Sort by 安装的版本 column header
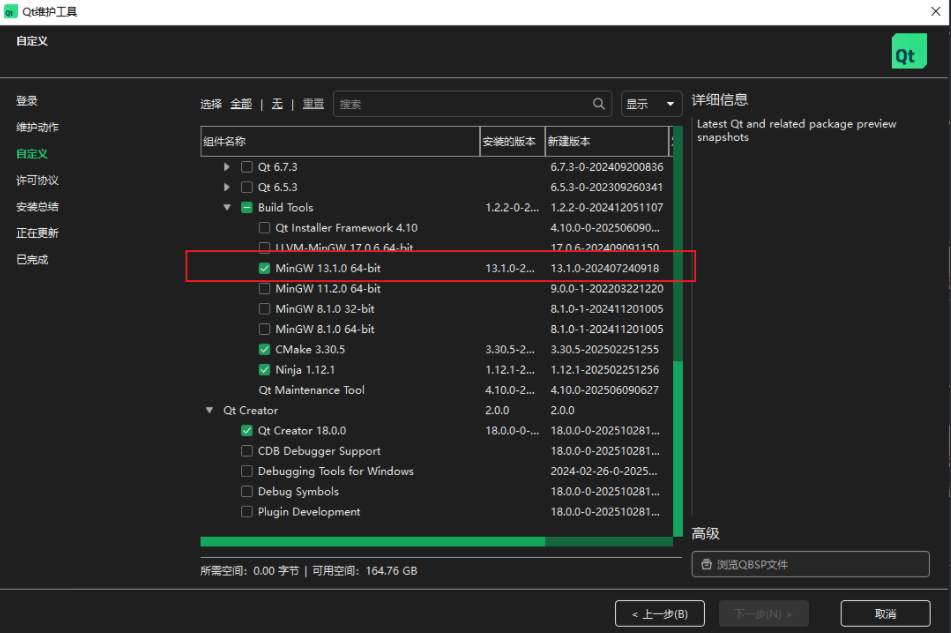951x633 pixels. (x=512, y=141)
